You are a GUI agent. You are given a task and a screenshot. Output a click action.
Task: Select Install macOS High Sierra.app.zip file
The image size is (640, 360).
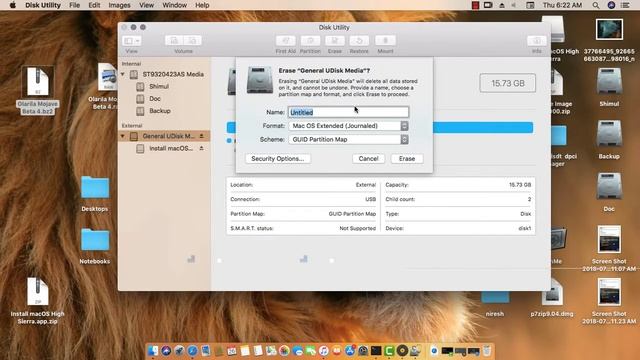[38, 301]
